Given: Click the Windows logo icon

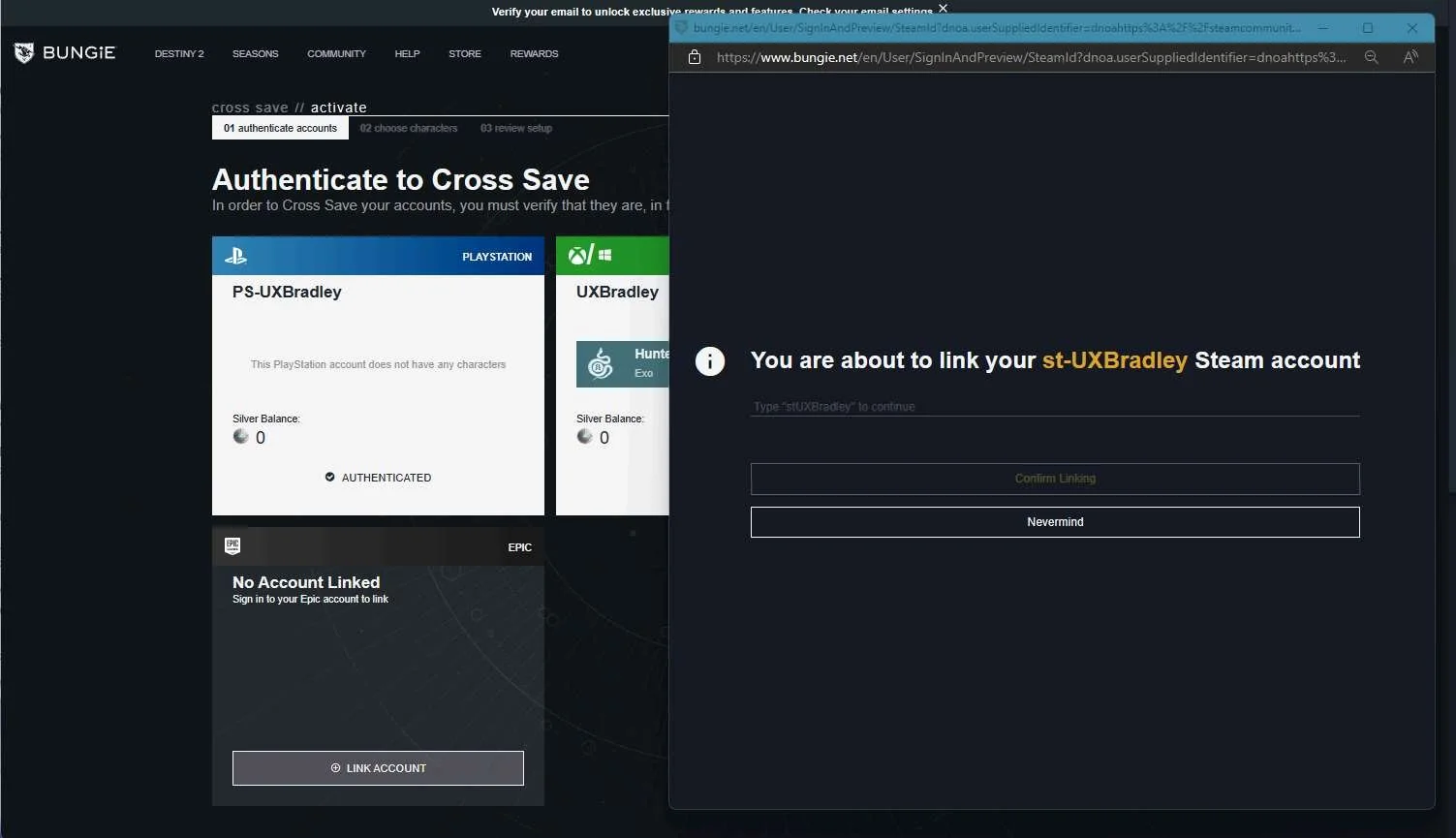Looking at the screenshot, I should click(x=605, y=256).
